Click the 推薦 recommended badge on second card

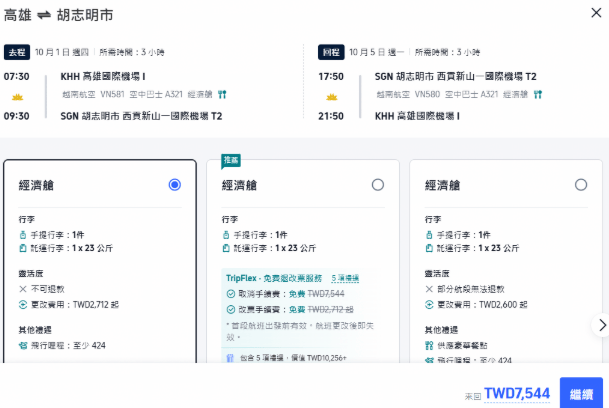(x=231, y=160)
